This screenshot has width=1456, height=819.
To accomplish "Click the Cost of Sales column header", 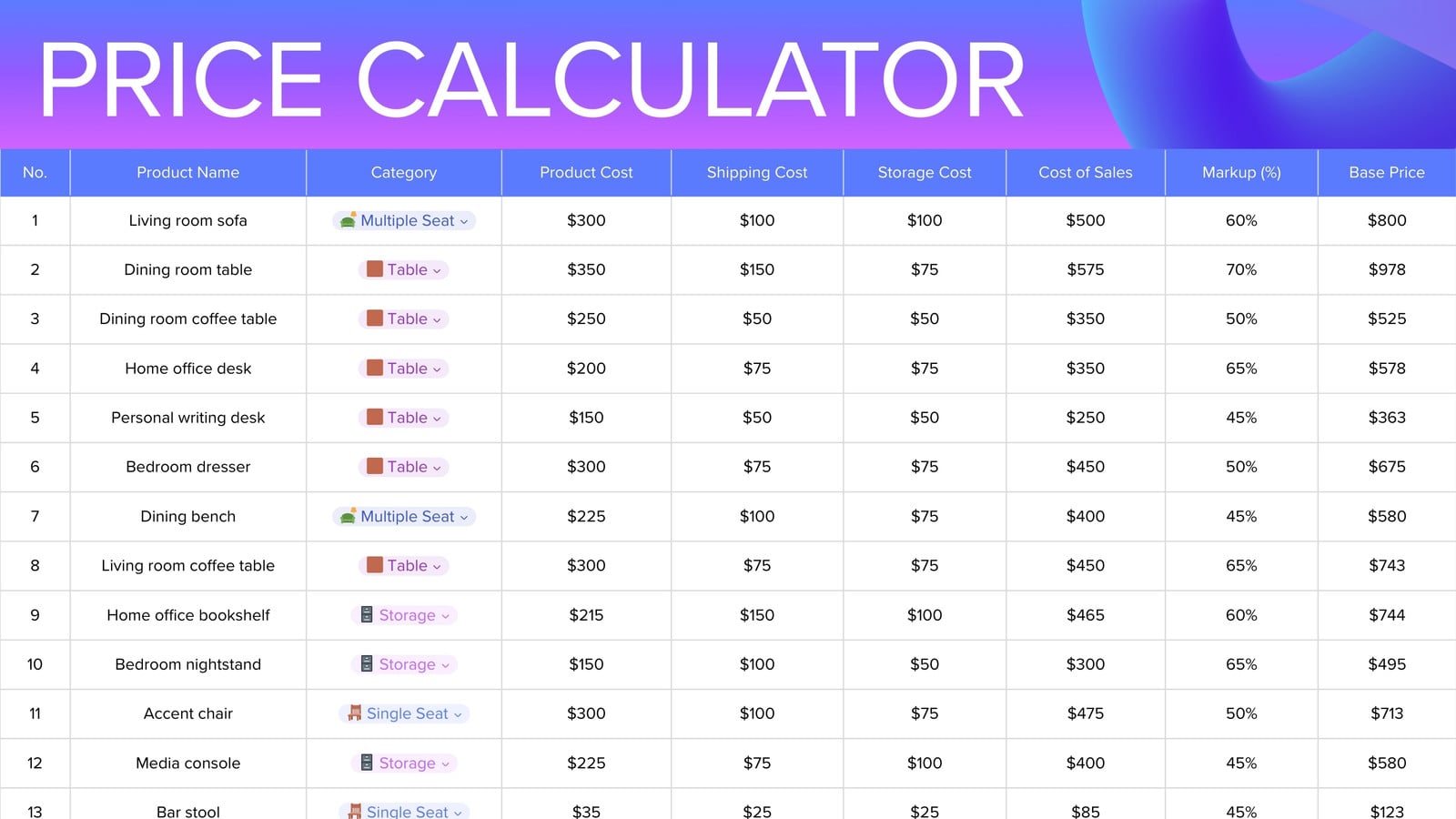I will tap(1086, 172).
